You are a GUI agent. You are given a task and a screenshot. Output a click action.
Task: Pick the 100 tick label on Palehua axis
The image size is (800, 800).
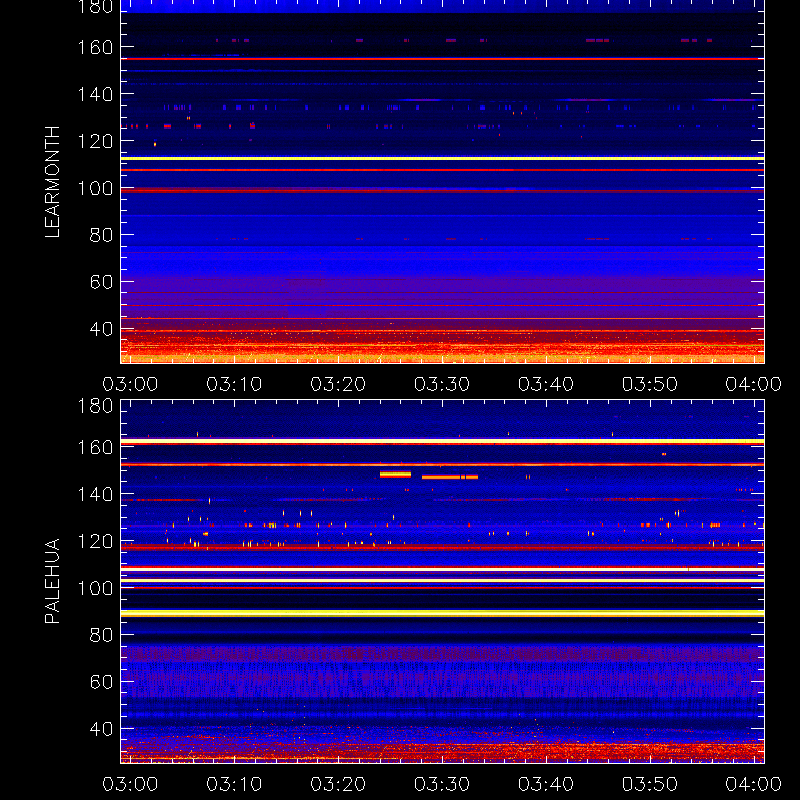(x=95, y=588)
